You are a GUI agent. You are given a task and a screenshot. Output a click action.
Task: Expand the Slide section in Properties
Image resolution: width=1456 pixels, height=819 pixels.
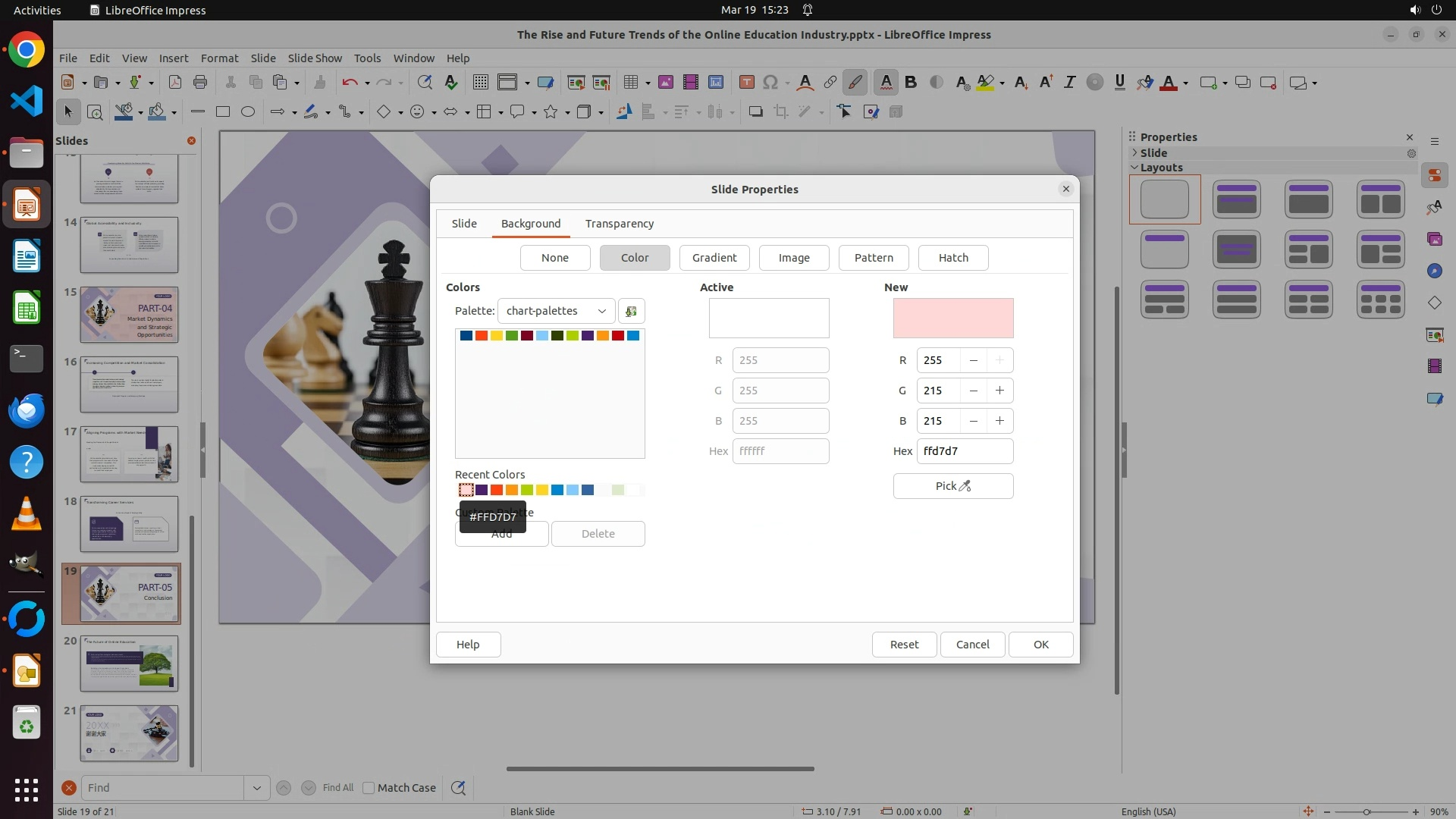pos(1135,152)
